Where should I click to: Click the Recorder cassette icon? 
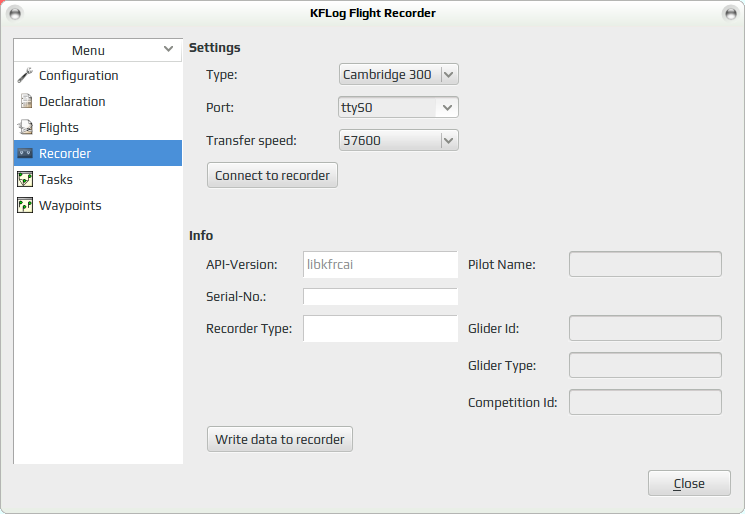(25, 153)
